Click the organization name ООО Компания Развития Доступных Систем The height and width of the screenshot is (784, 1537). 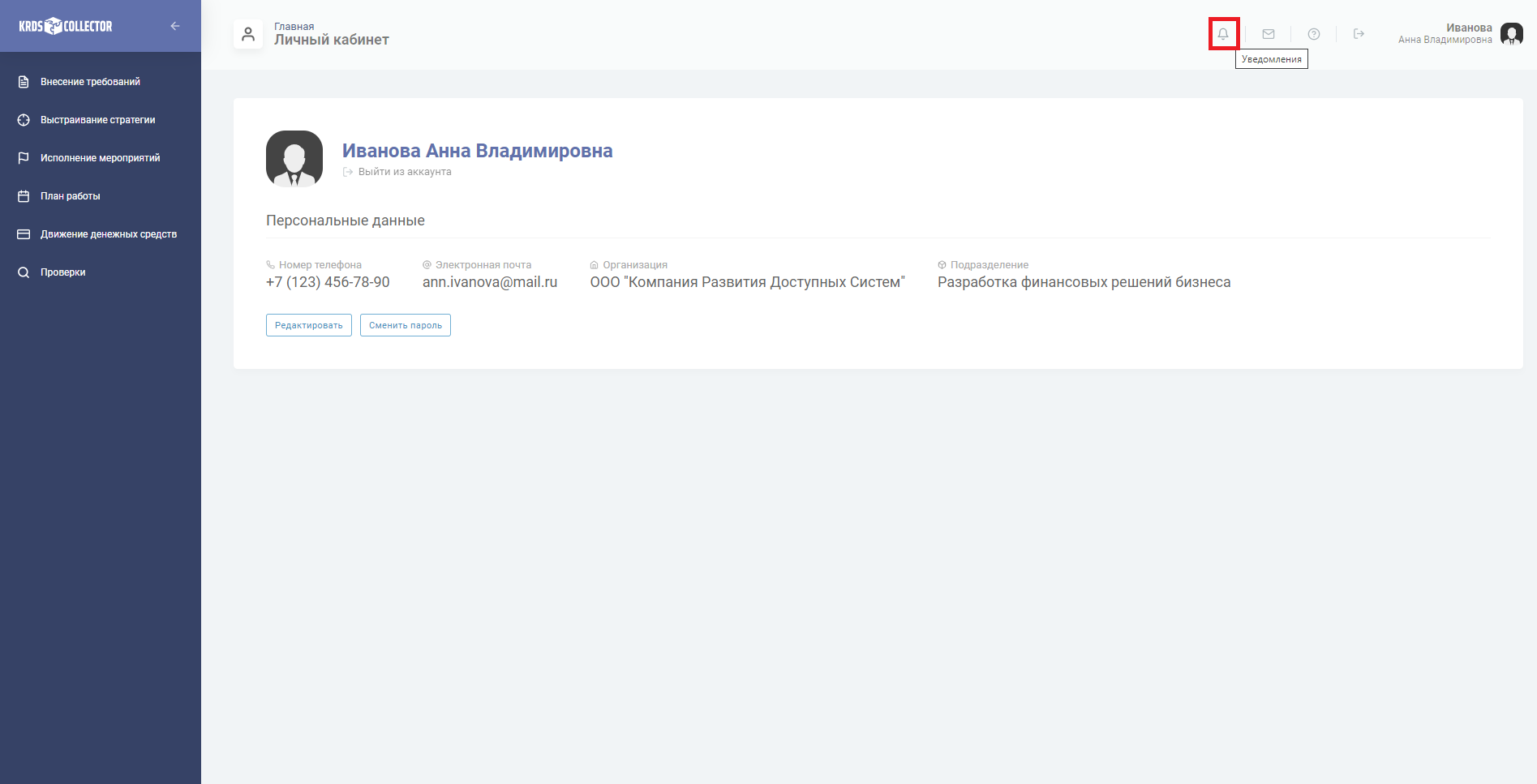pyautogui.click(x=748, y=282)
